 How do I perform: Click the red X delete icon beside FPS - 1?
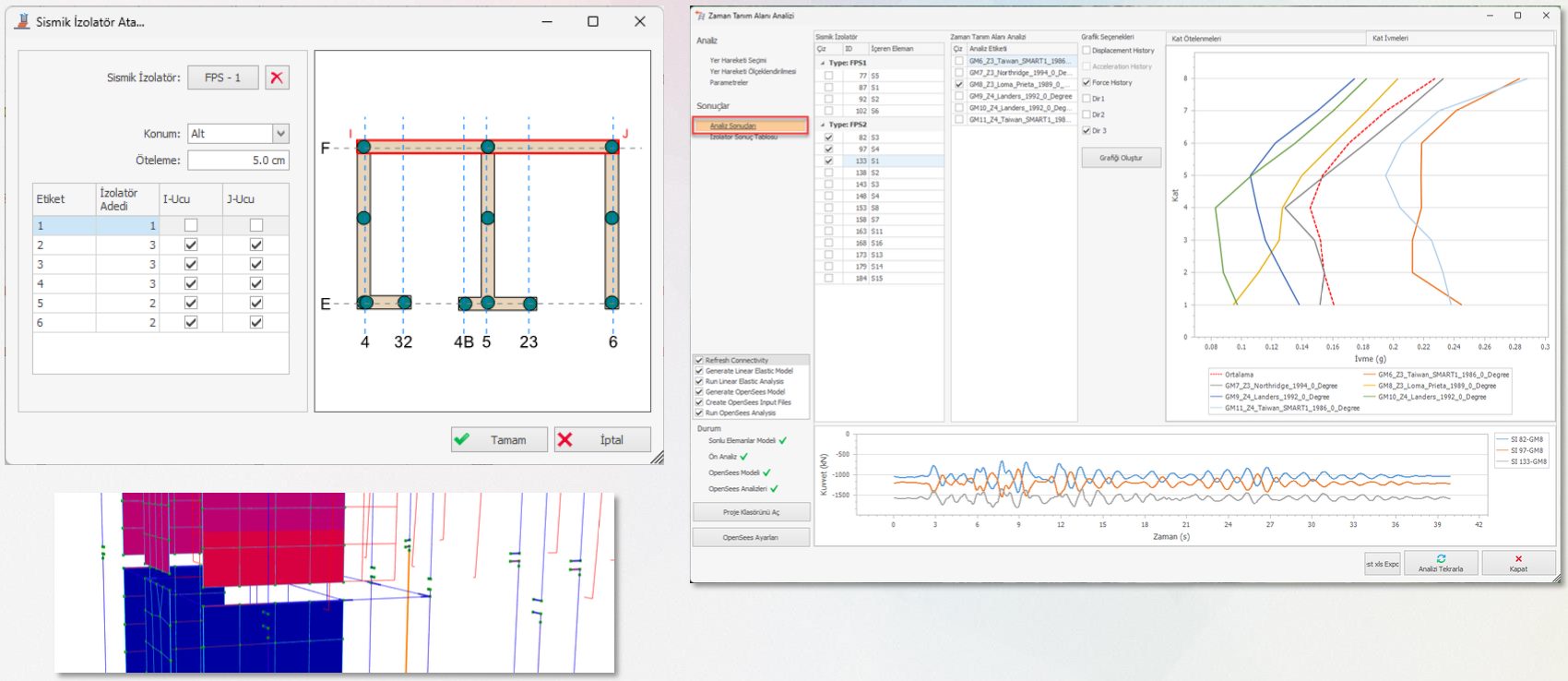277,78
